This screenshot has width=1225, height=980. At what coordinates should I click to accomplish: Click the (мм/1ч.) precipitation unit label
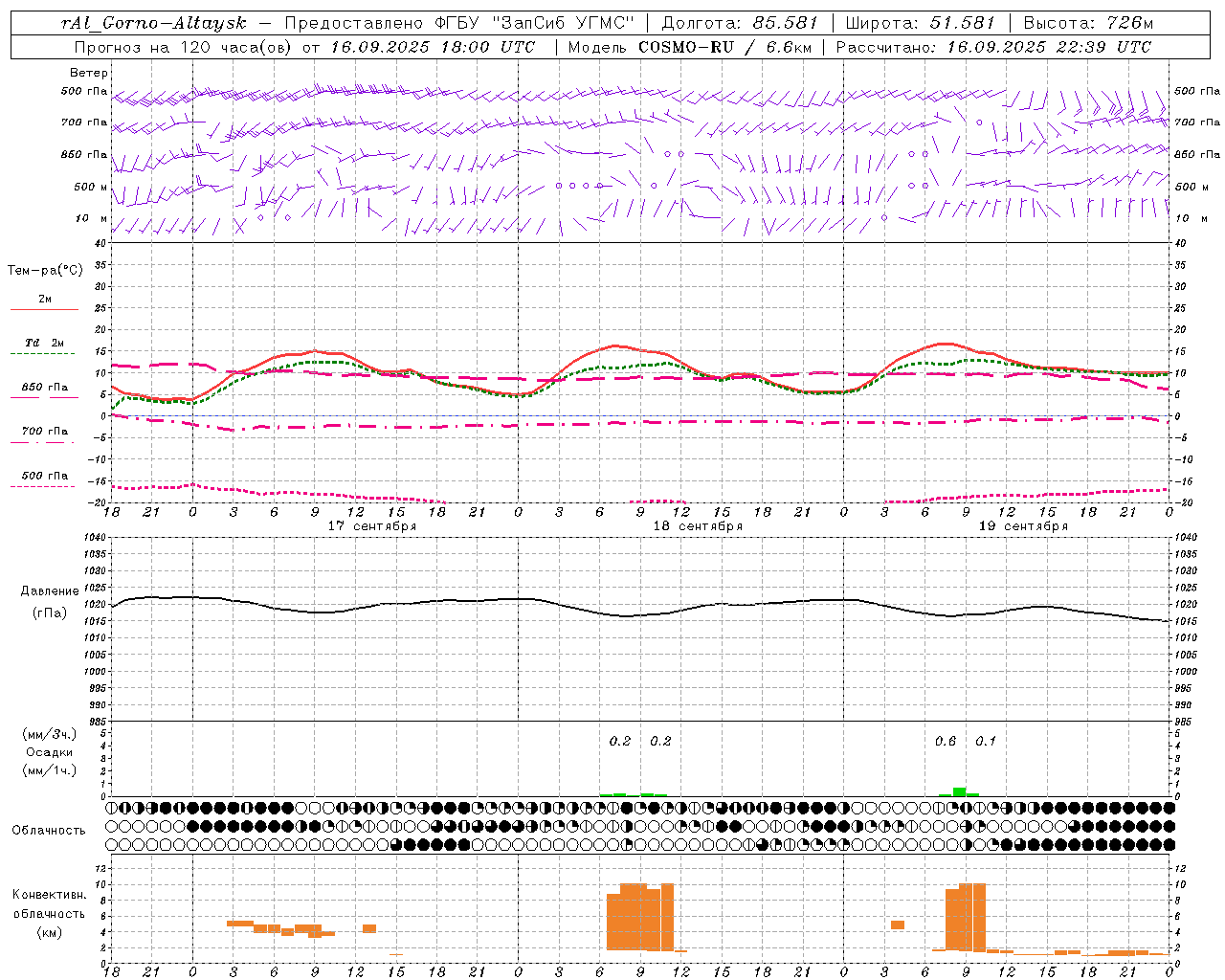pyautogui.click(x=50, y=770)
